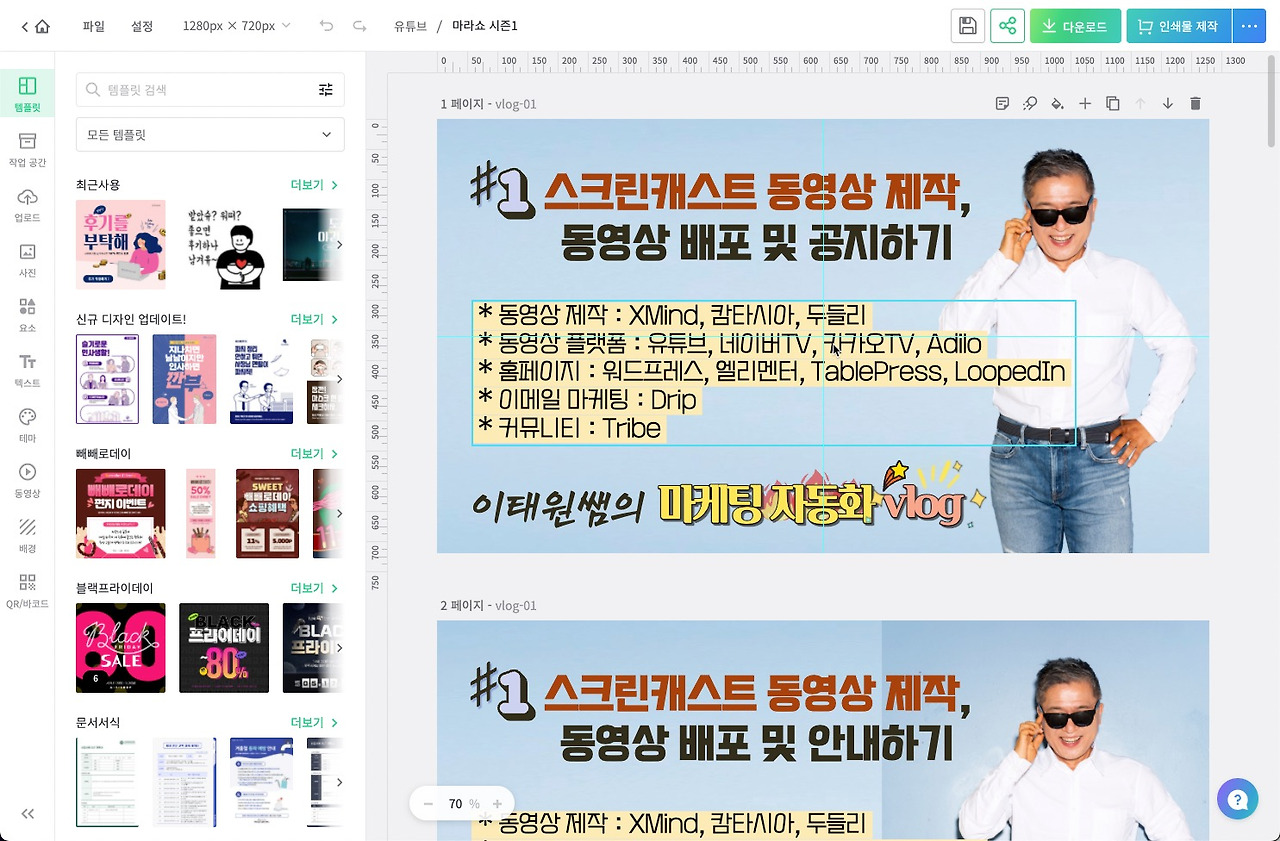Open the 사진 sidebar panel
1280x841 pixels.
click(x=27, y=260)
